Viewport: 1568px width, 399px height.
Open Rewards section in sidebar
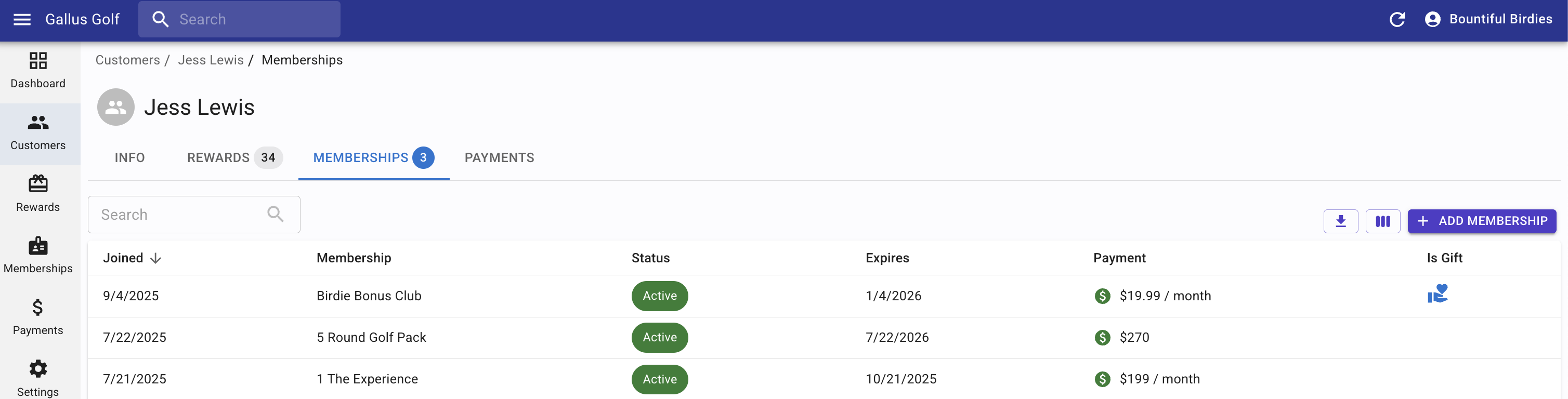pyautogui.click(x=38, y=193)
